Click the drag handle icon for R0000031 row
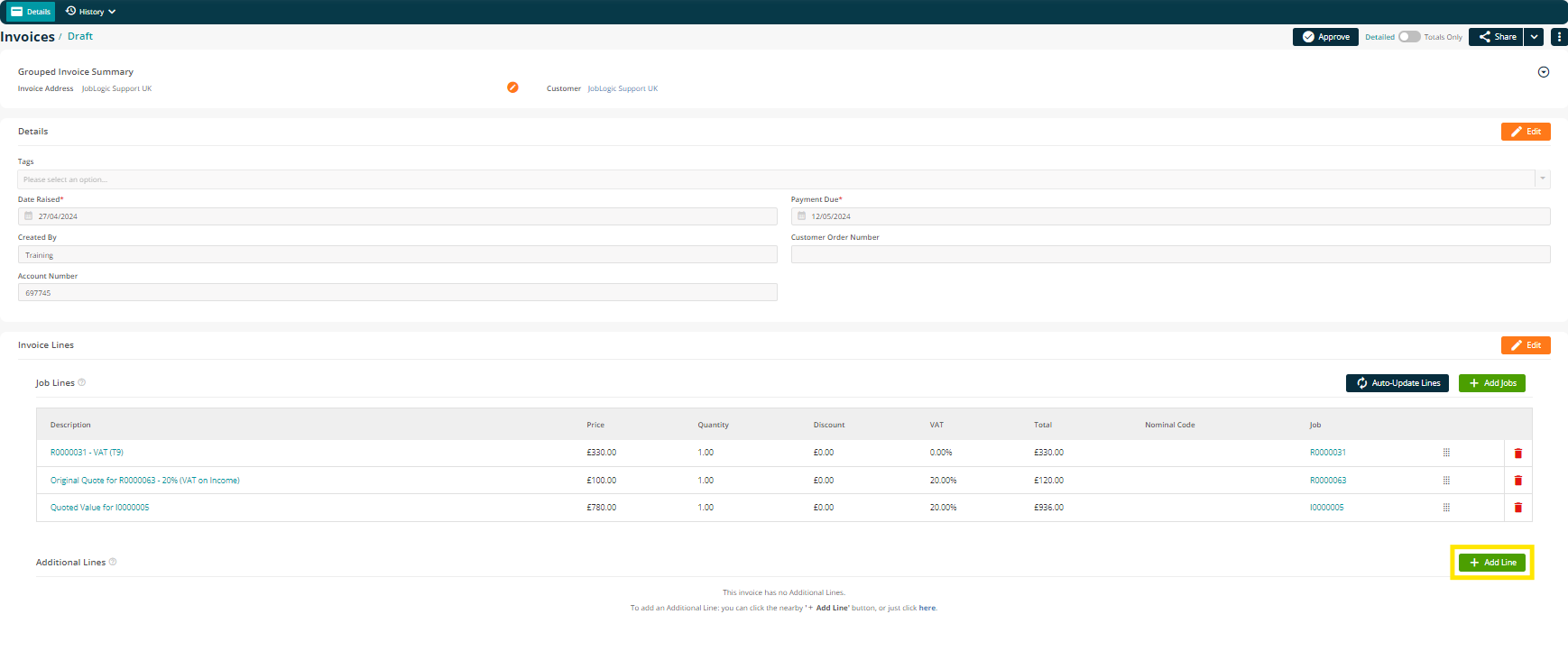The width and height of the screenshot is (1568, 651). click(1446, 453)
